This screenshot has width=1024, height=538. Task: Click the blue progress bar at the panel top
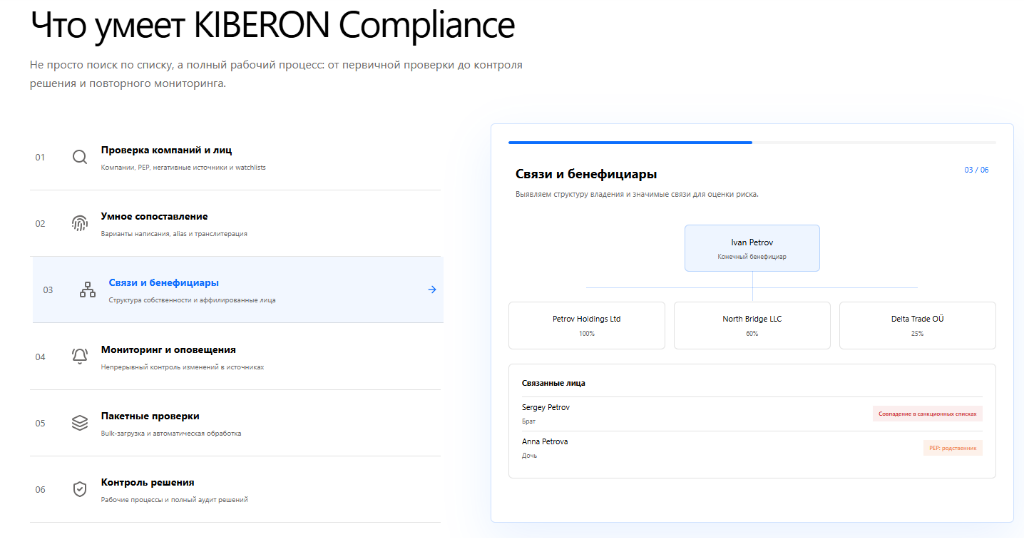pyautogui.click(x=630, y=142)
